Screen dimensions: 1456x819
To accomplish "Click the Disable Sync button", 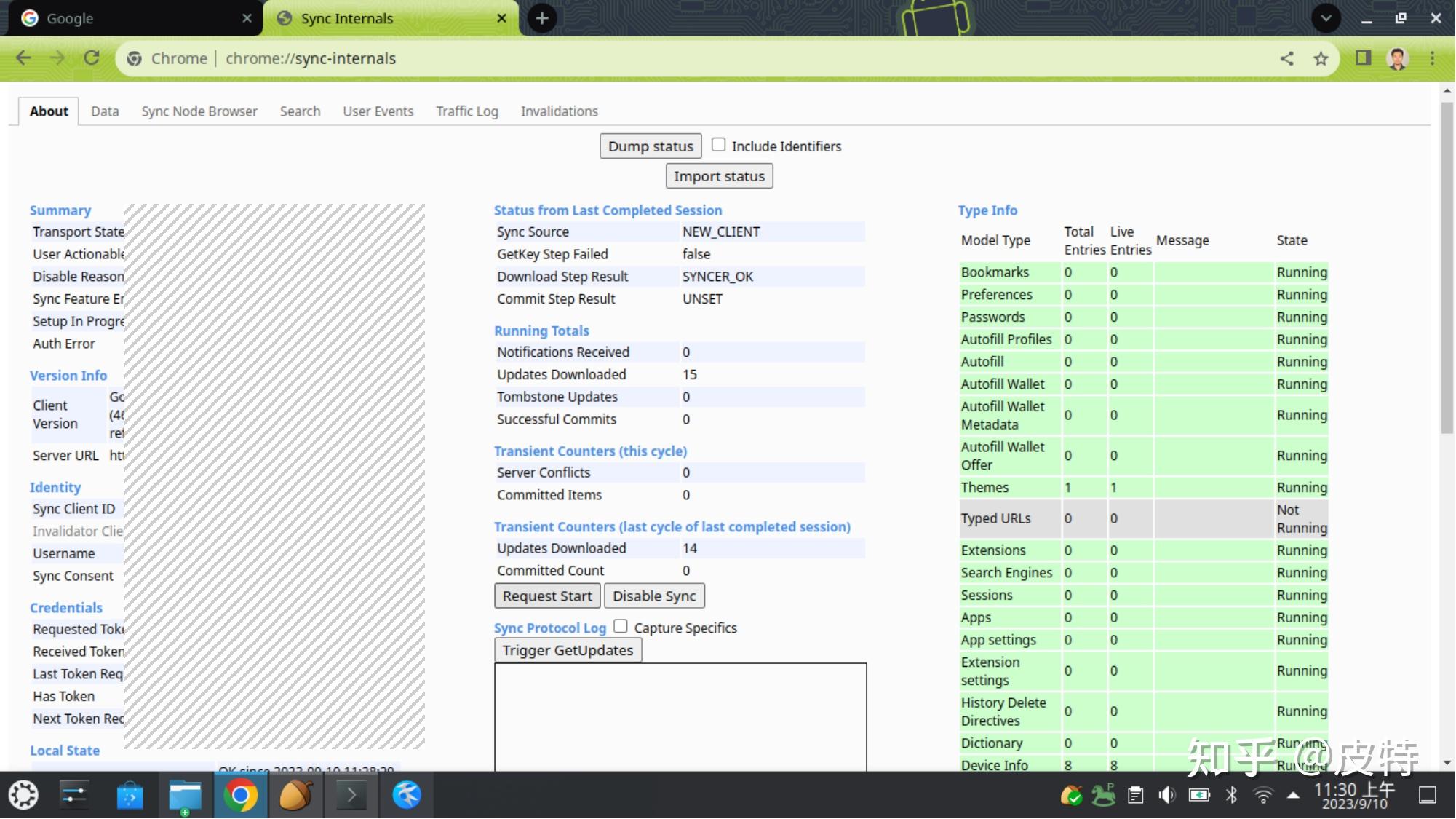I will (654, 596).
